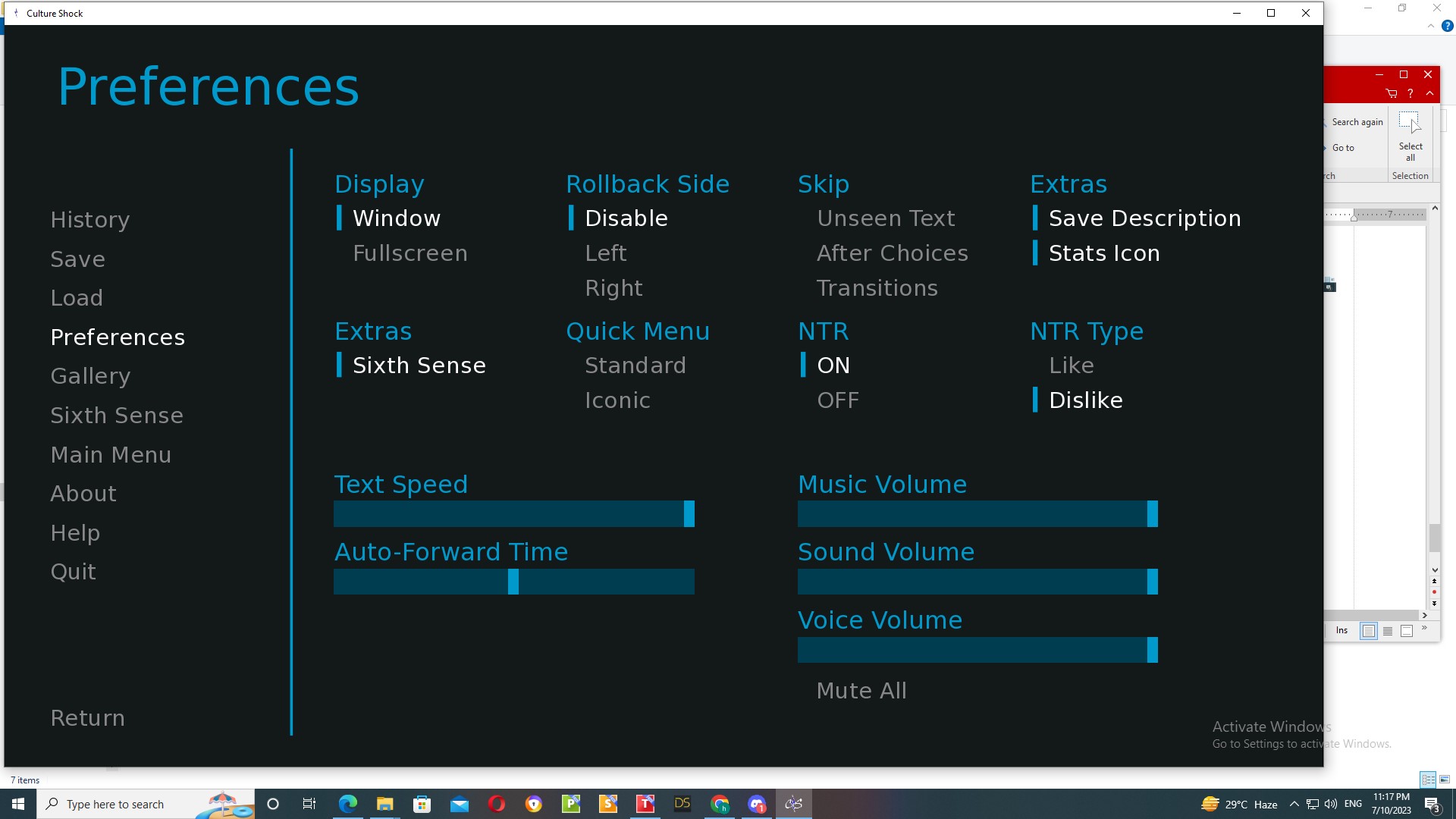Click the shopping cart icon in red window

pyautogui.click(x=1392, y=93)
